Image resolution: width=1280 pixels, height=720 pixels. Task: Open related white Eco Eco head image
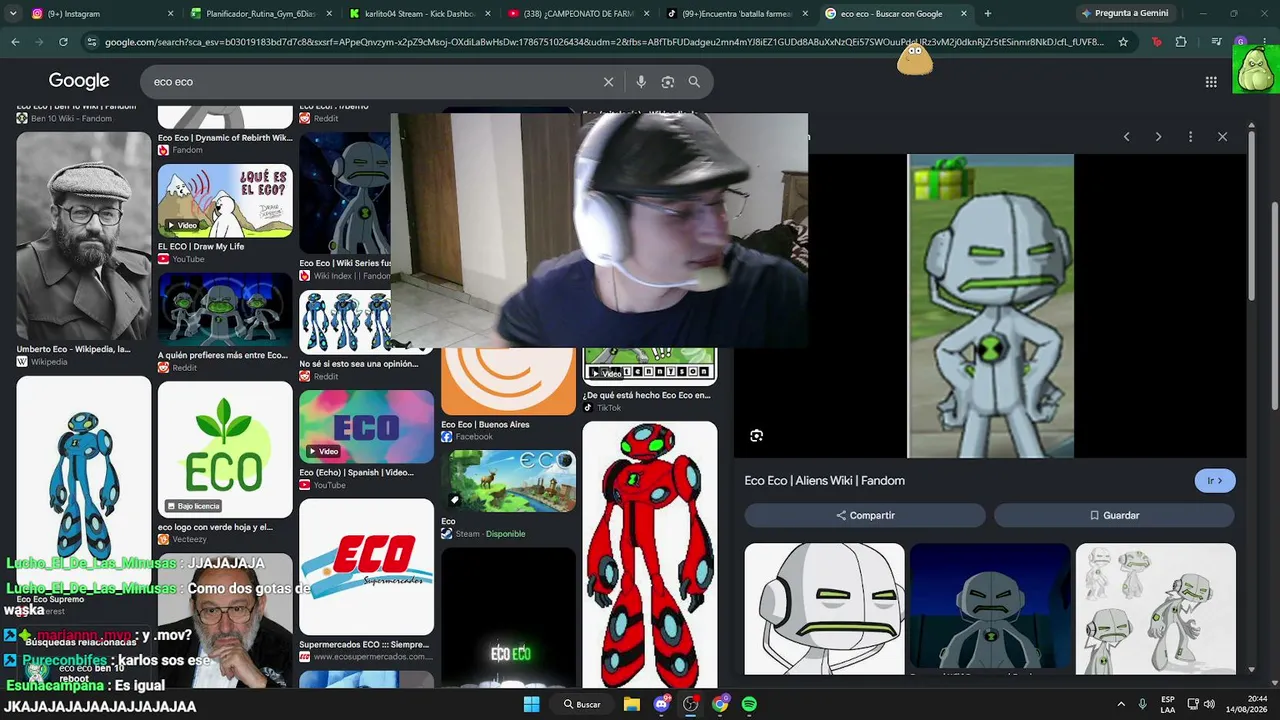(824, 609)
